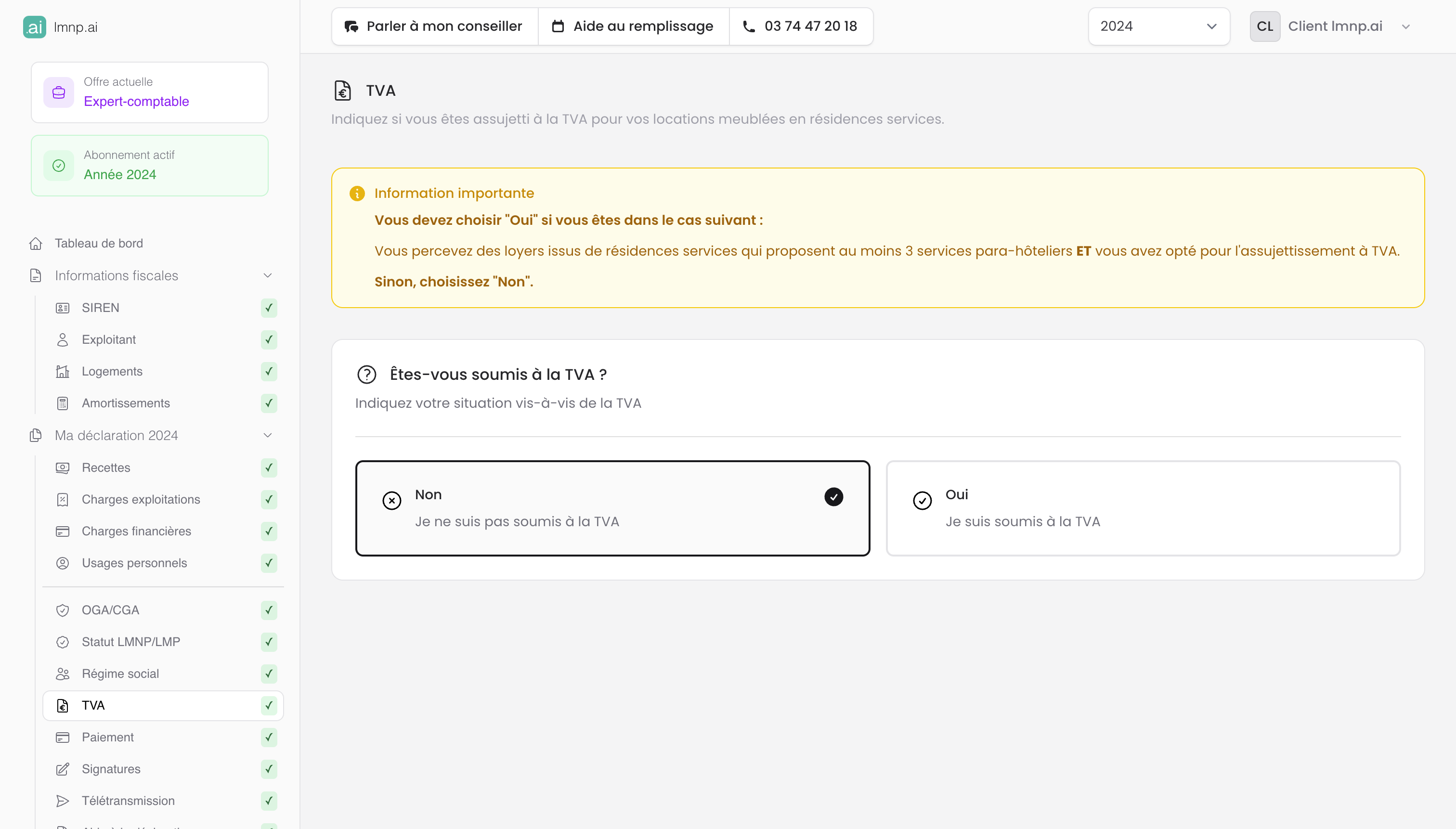
Task: Click Parler à mon conseiller button
Action: coord(434,26)
